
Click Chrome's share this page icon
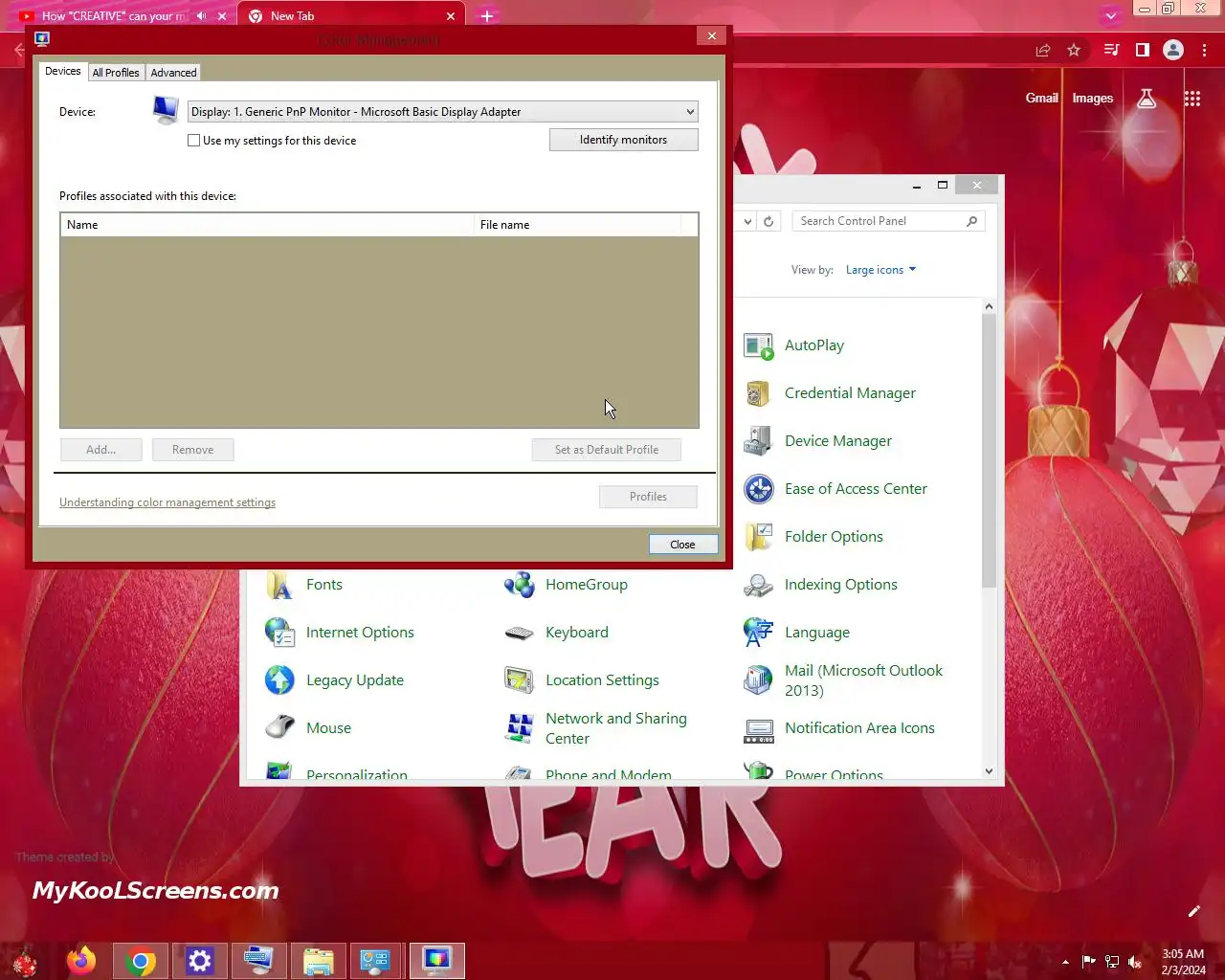[1043, 51]
